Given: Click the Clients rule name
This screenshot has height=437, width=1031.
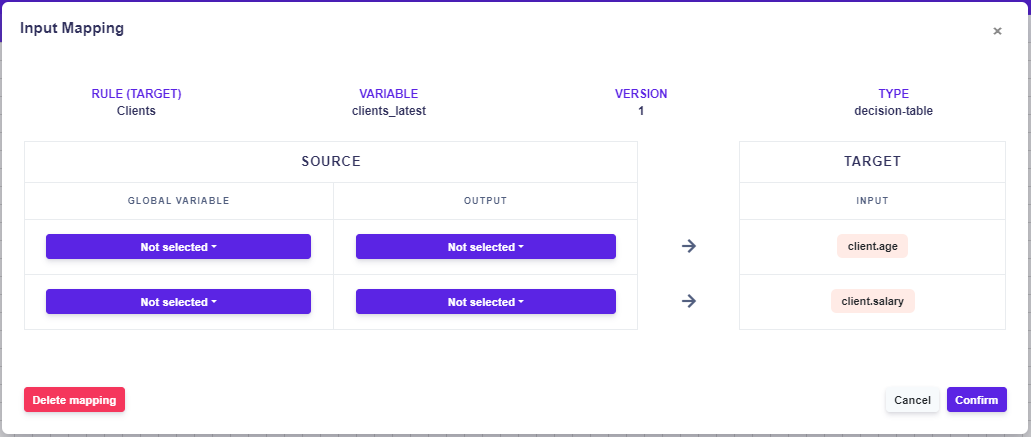Looking at the screenshot, I should [136, 111].
